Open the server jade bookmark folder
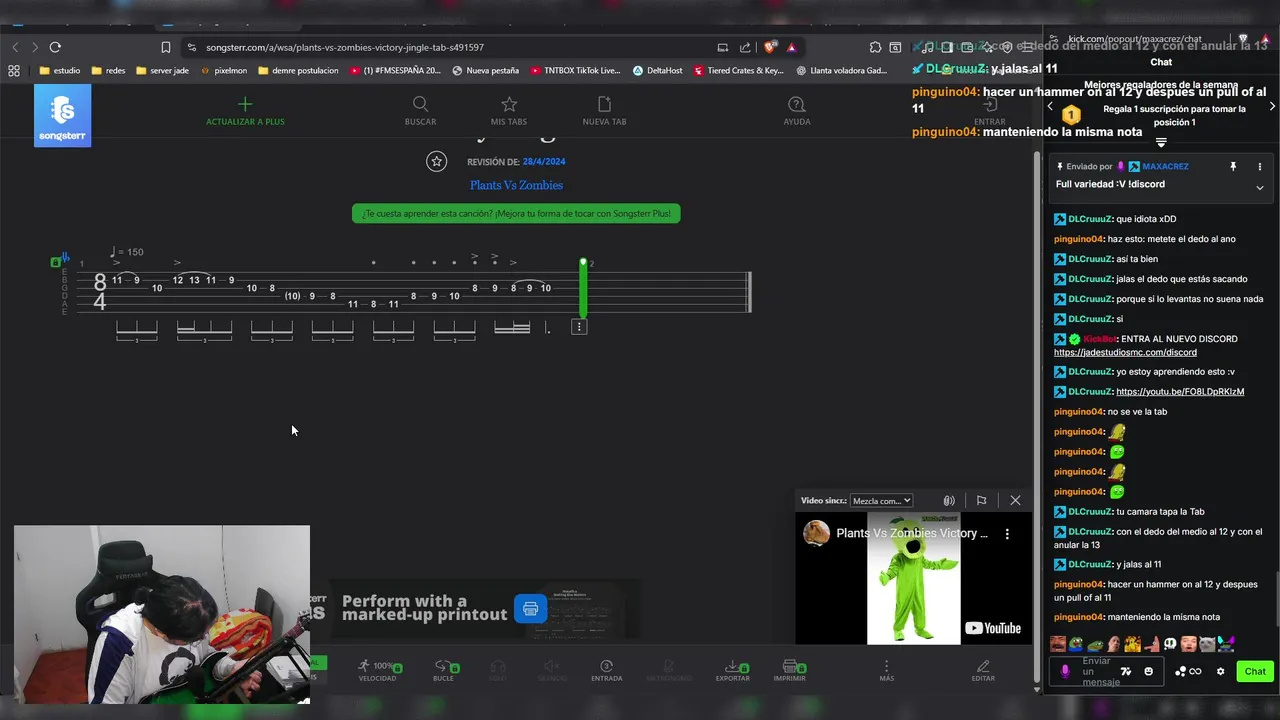 tap(162, 71)
